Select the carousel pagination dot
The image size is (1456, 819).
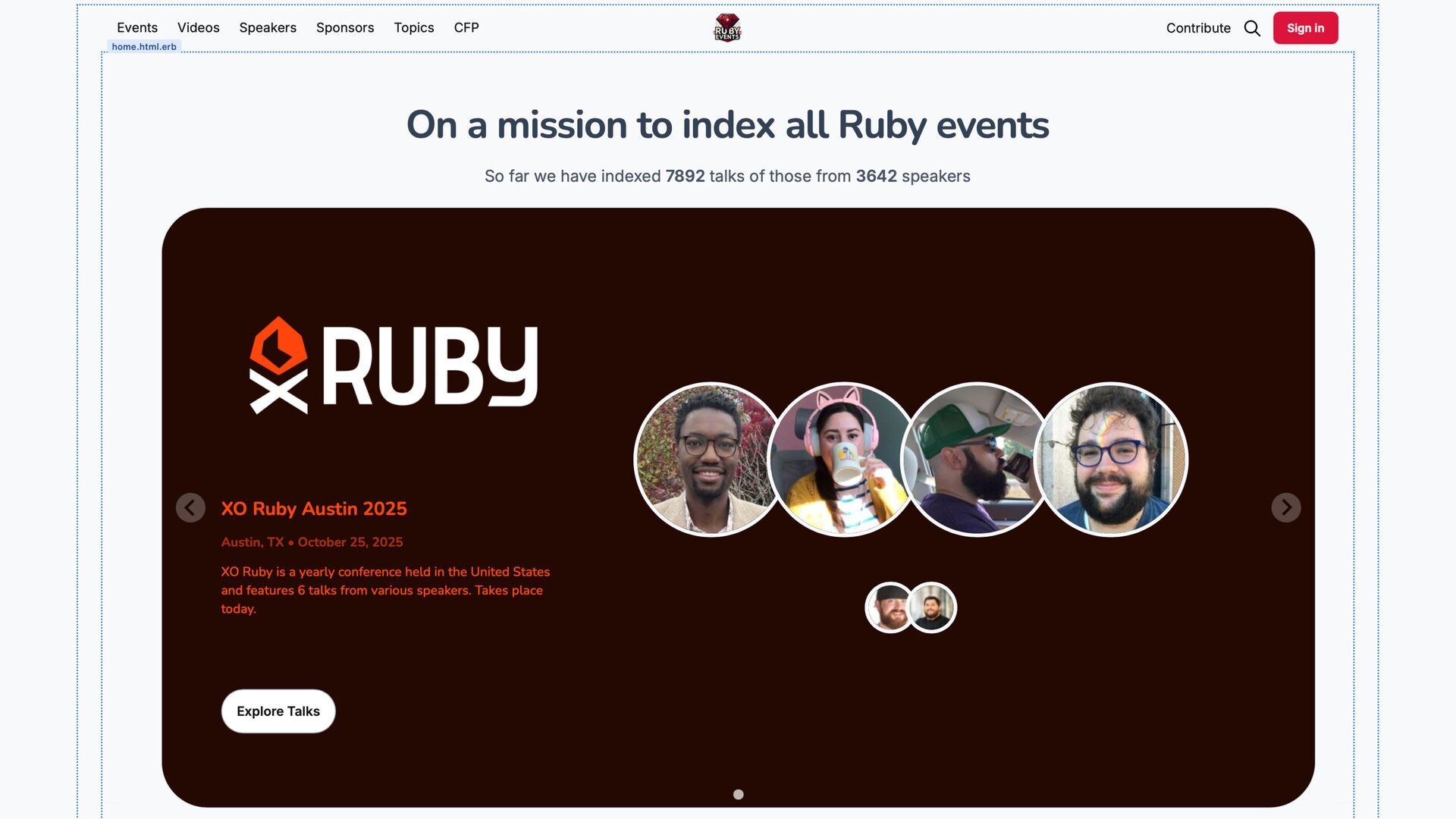[738, 794]
